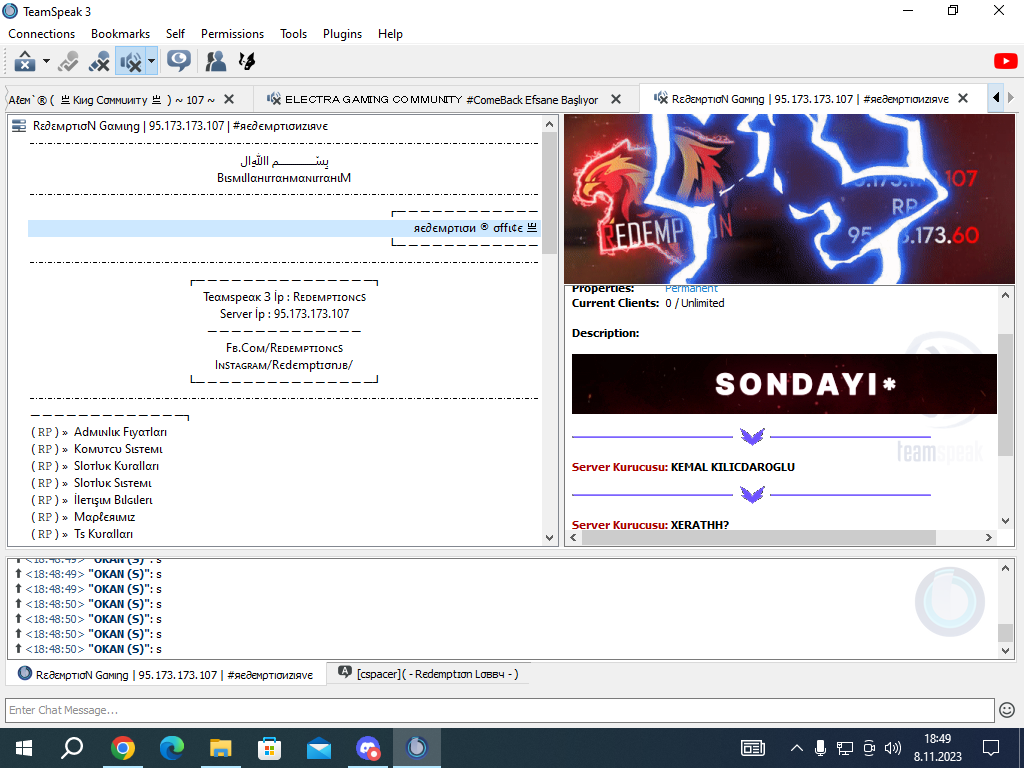Close the ELECTRA GAMING COMMUNITY tab
This screenshot has width=1024, height=768.
pyautogui.click(x=615, y=99)
